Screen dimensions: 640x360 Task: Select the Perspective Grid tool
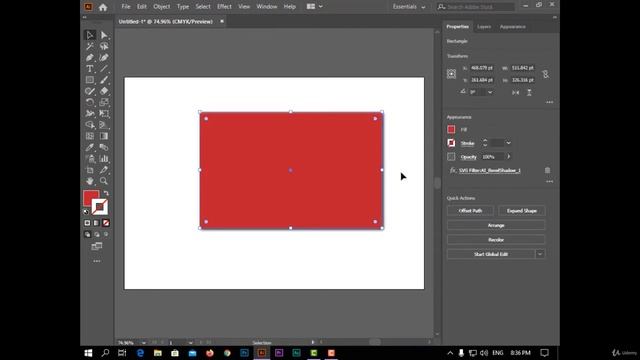tap(104, 125)
